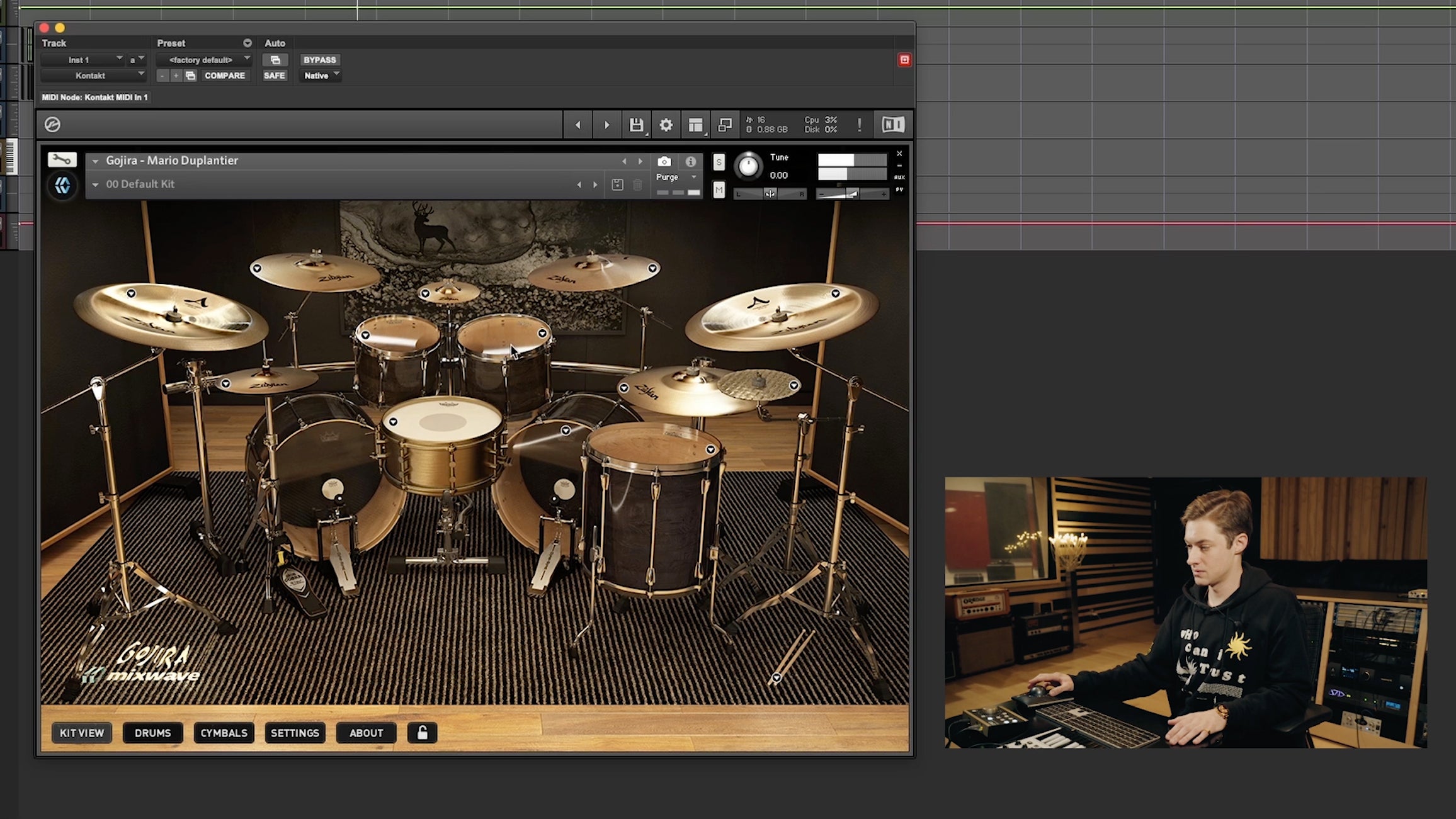This screenshot has width=1456, height=819.
Task: Open the instrument info icon
Action: click(x=690, y=162)
